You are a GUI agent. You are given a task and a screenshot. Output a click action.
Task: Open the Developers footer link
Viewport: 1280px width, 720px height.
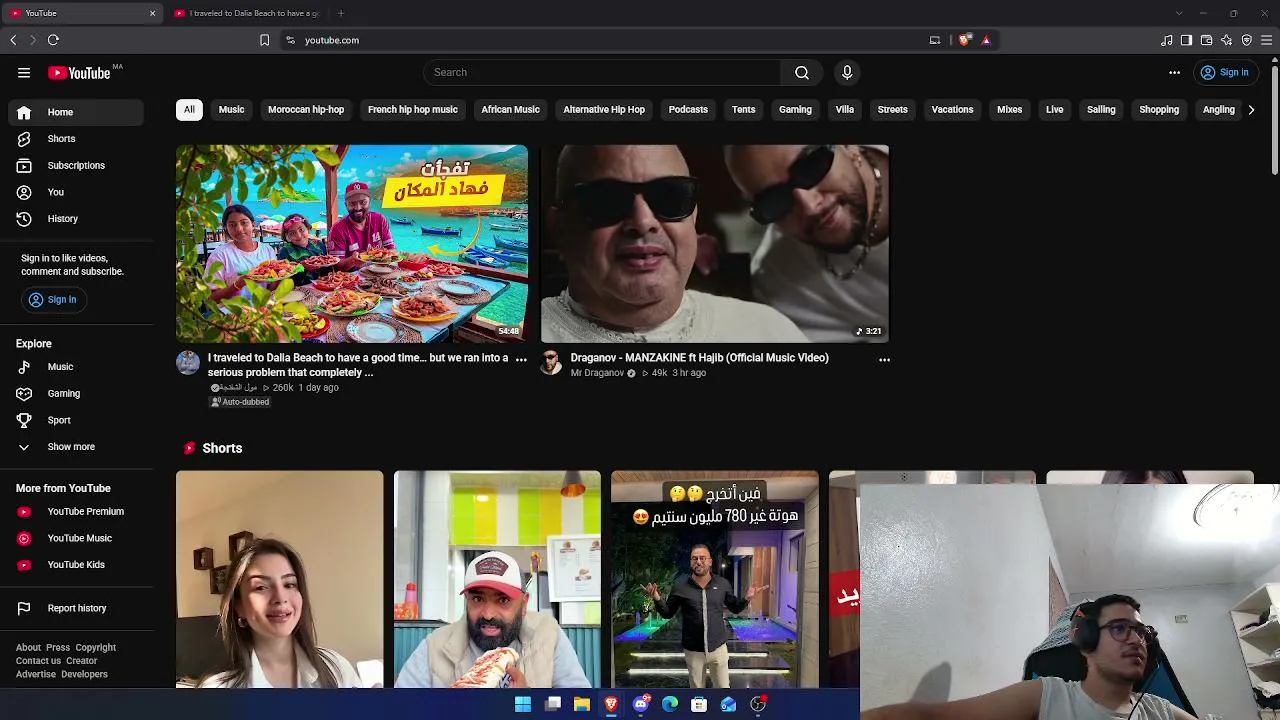coord(84,675)
